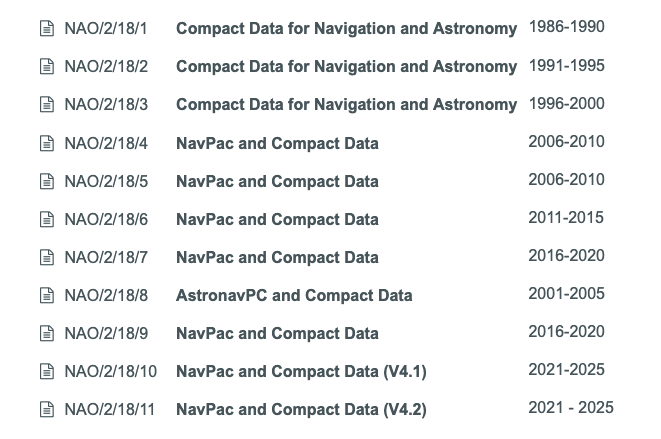This screenshot has height=439, width=661.
Task: Select the file icon for NAO/2/18/6
Action: coord(45,219)
